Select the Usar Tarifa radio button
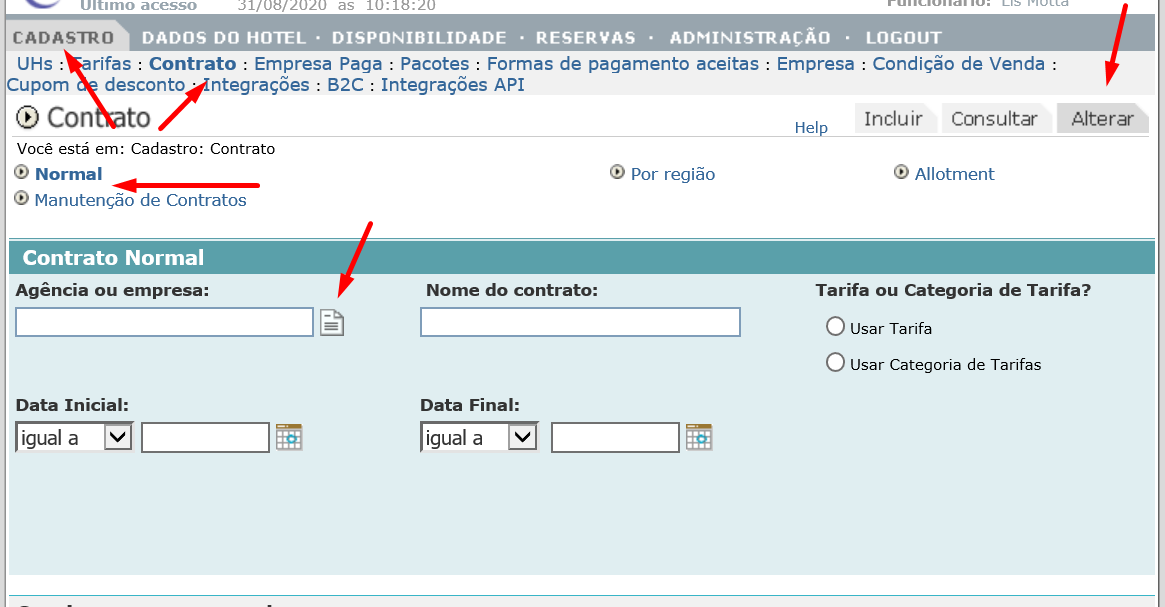This screenshot has width=1165, height=607. [836, 326]
